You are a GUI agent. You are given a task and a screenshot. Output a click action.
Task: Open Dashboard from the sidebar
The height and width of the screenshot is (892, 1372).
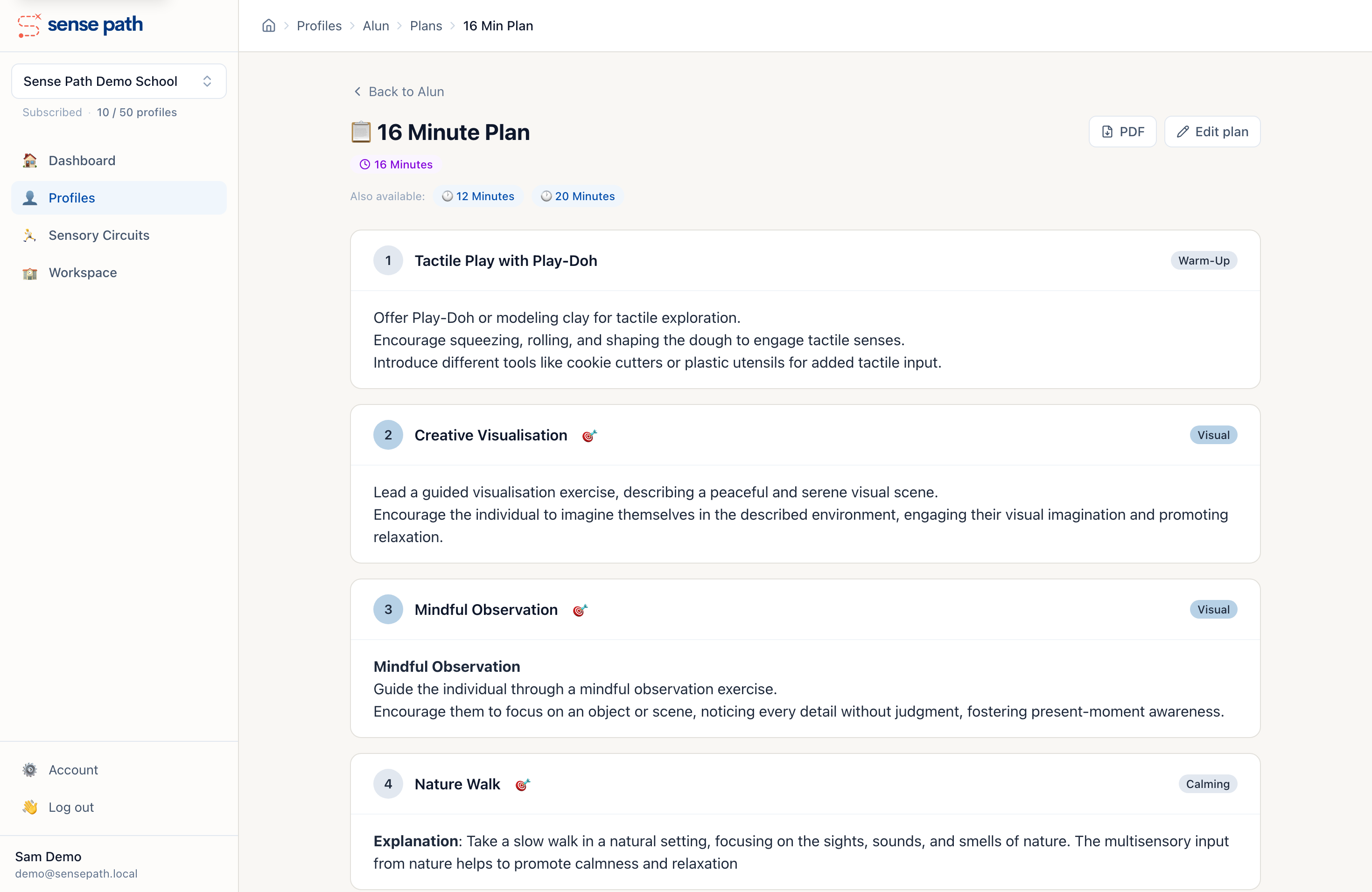(119, 161)
